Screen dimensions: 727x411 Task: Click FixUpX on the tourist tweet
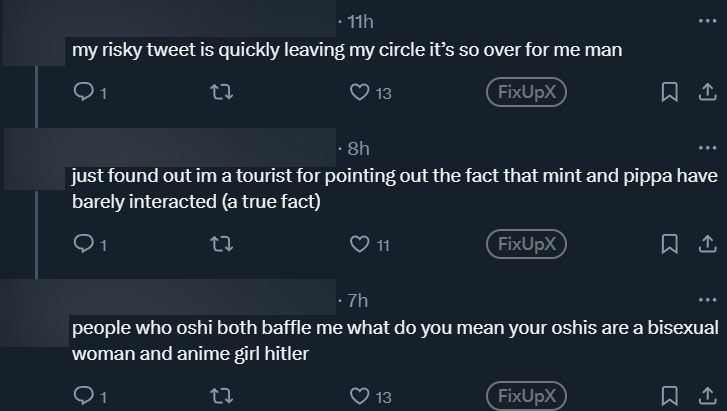tap(526, 244)
